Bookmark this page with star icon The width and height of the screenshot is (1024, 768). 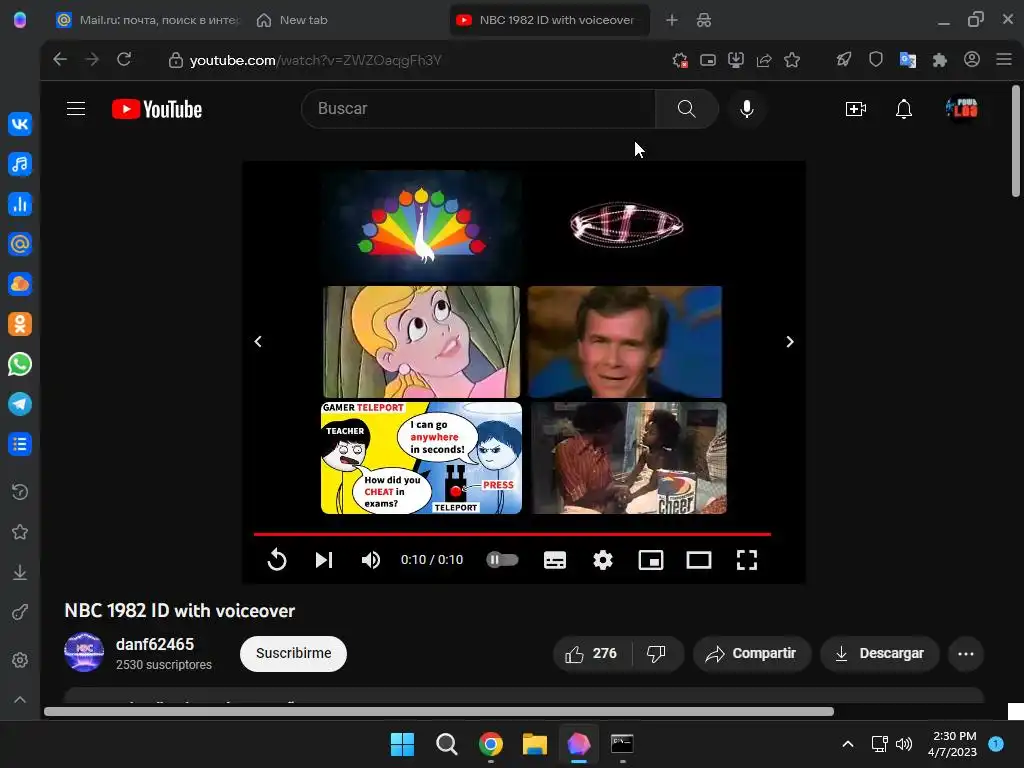792,60
